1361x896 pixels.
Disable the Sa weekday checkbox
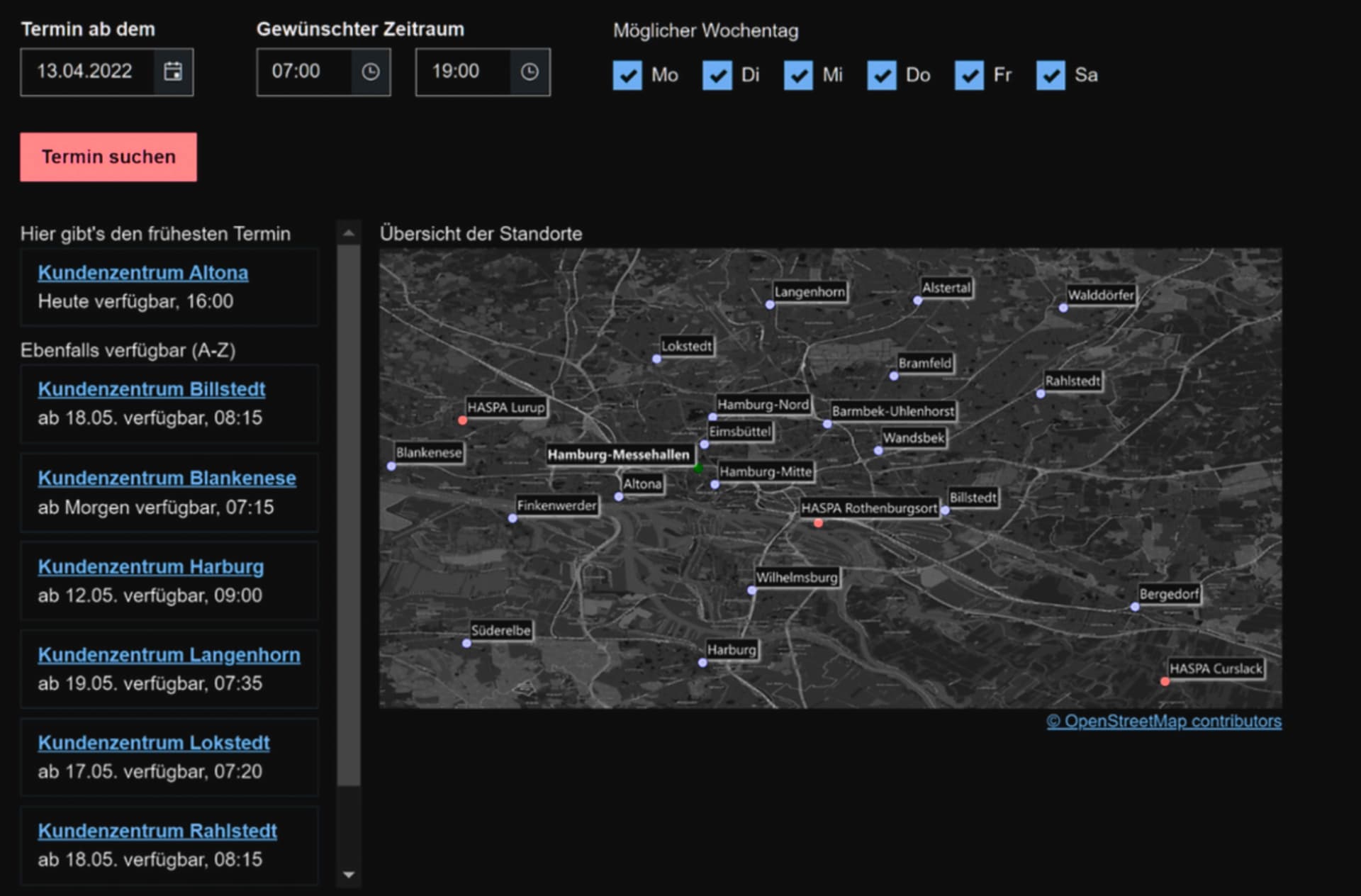click(1051, 75)
